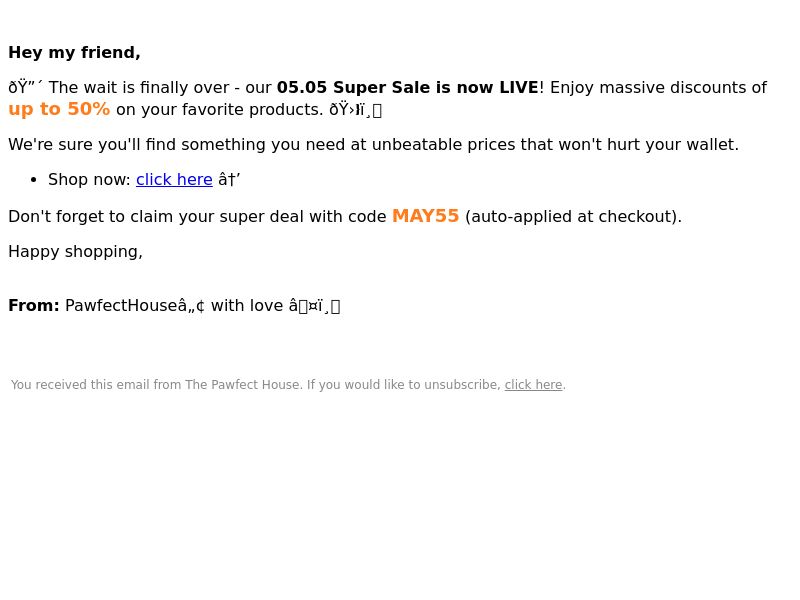Select the 05.05 Super Sale is now LIVE text
The height and width of the screenshot is (600, 800).
pos(408,87)
